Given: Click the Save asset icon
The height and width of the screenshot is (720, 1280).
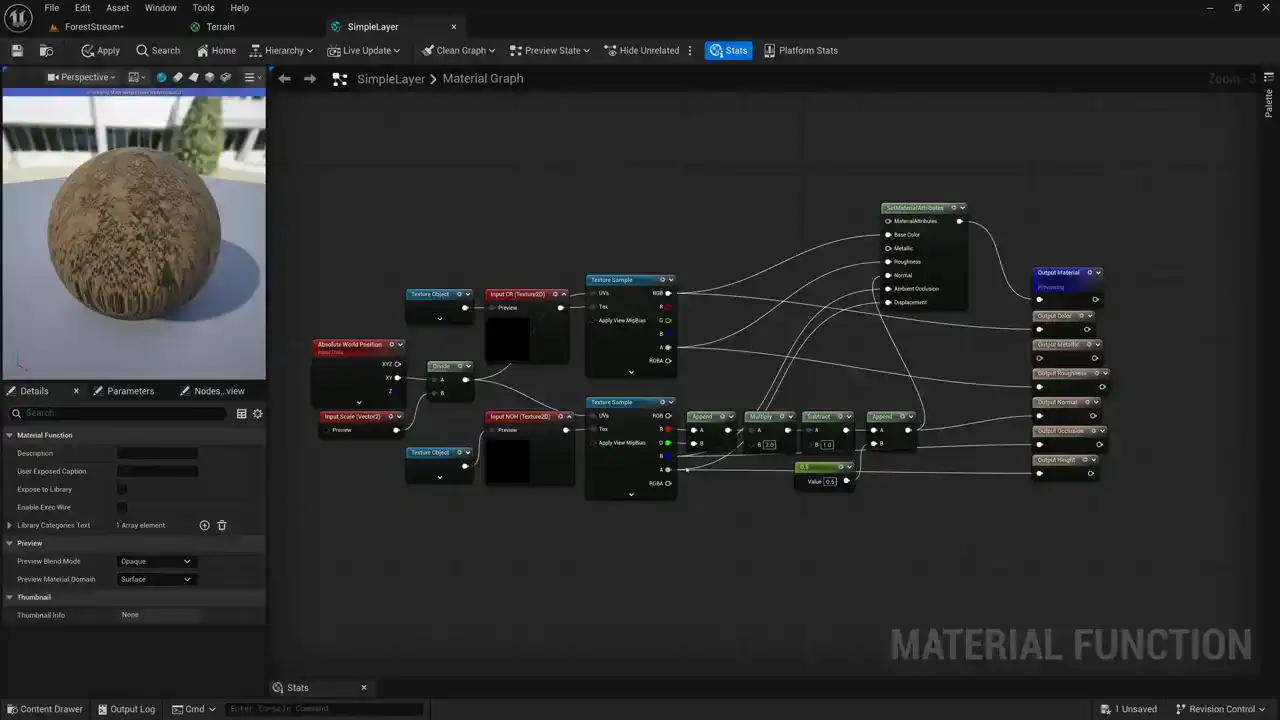Looking at the screenshot, I should [x=17, y=51].
